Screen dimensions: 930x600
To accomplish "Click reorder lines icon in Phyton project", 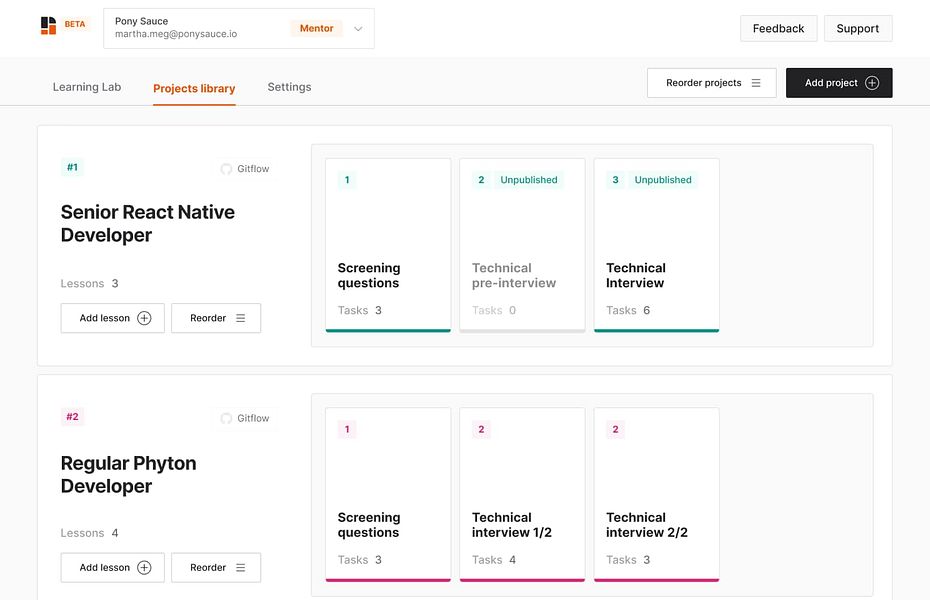I will pos(240,568).
